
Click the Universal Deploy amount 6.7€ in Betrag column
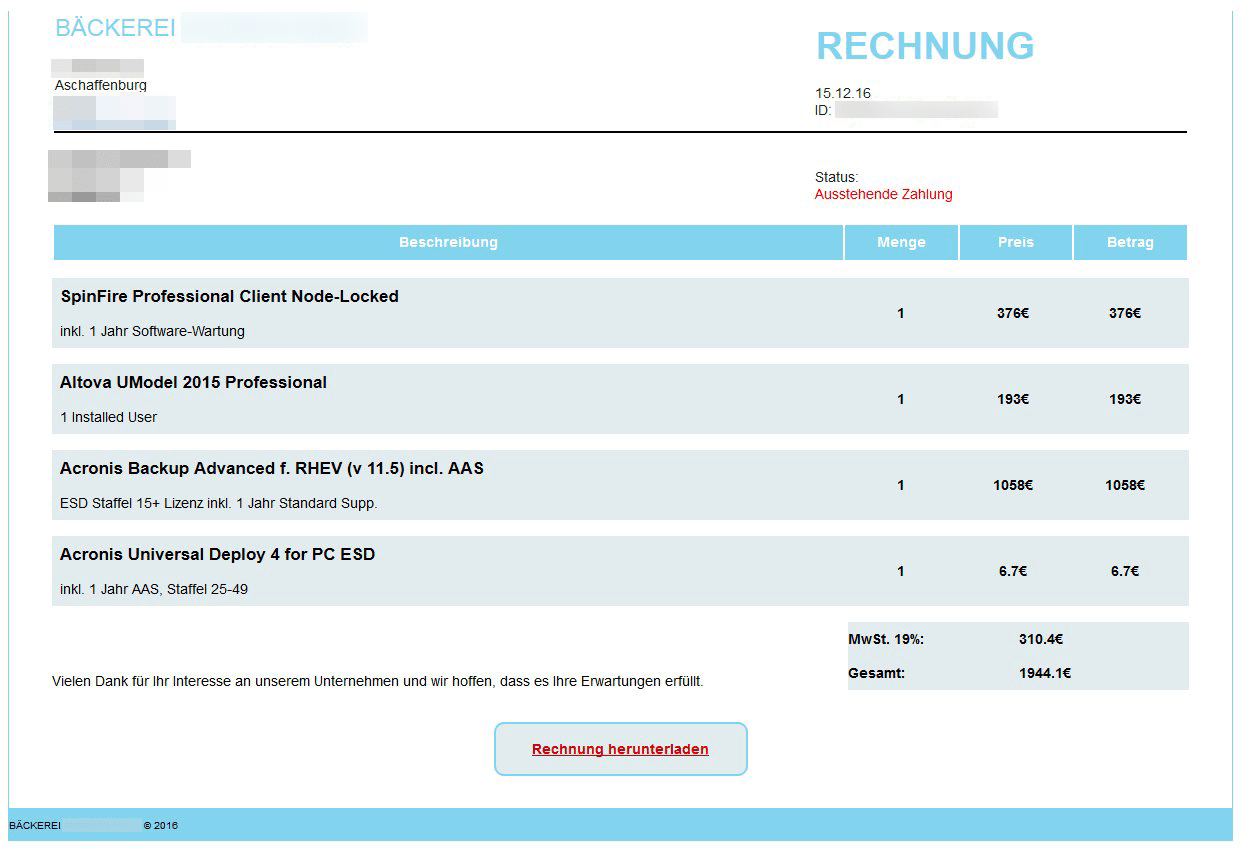[1125, 571]
